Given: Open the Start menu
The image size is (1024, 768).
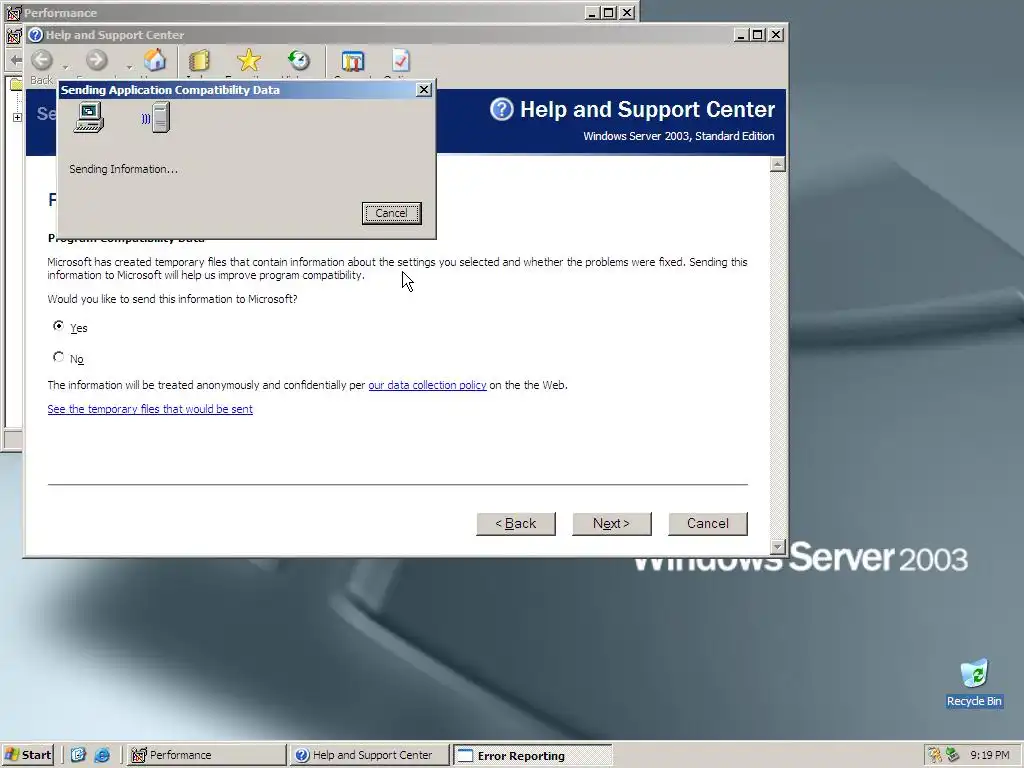Looking at the screenshot, I should click(x=27, y=755).
